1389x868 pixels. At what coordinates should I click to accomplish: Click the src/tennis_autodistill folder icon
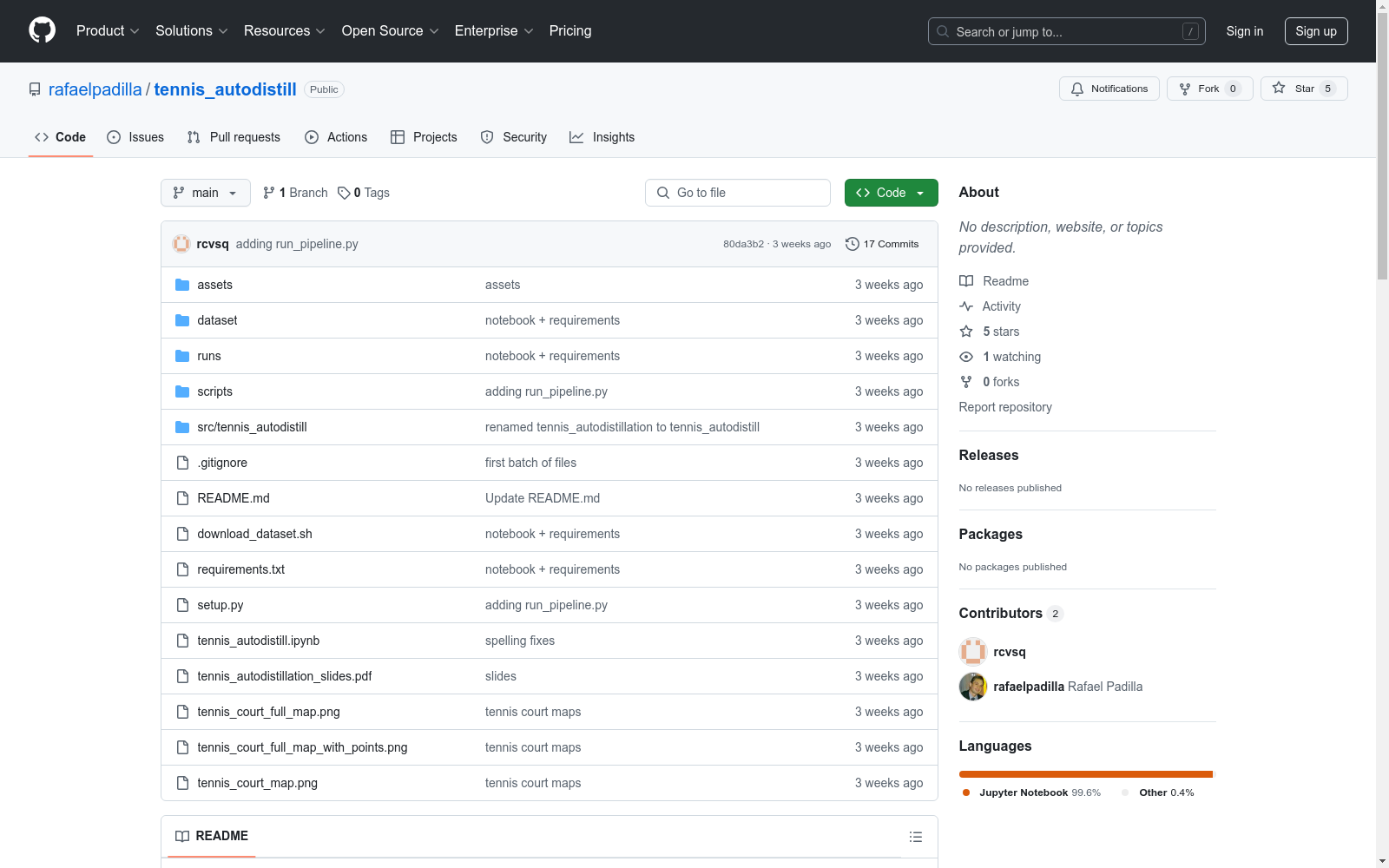(182, 427)
